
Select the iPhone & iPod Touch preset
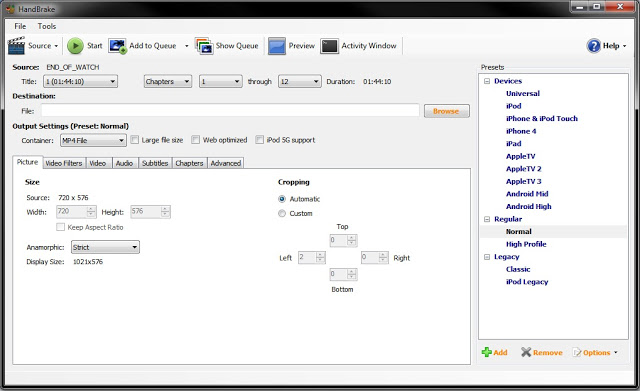(x=542, y=119)
